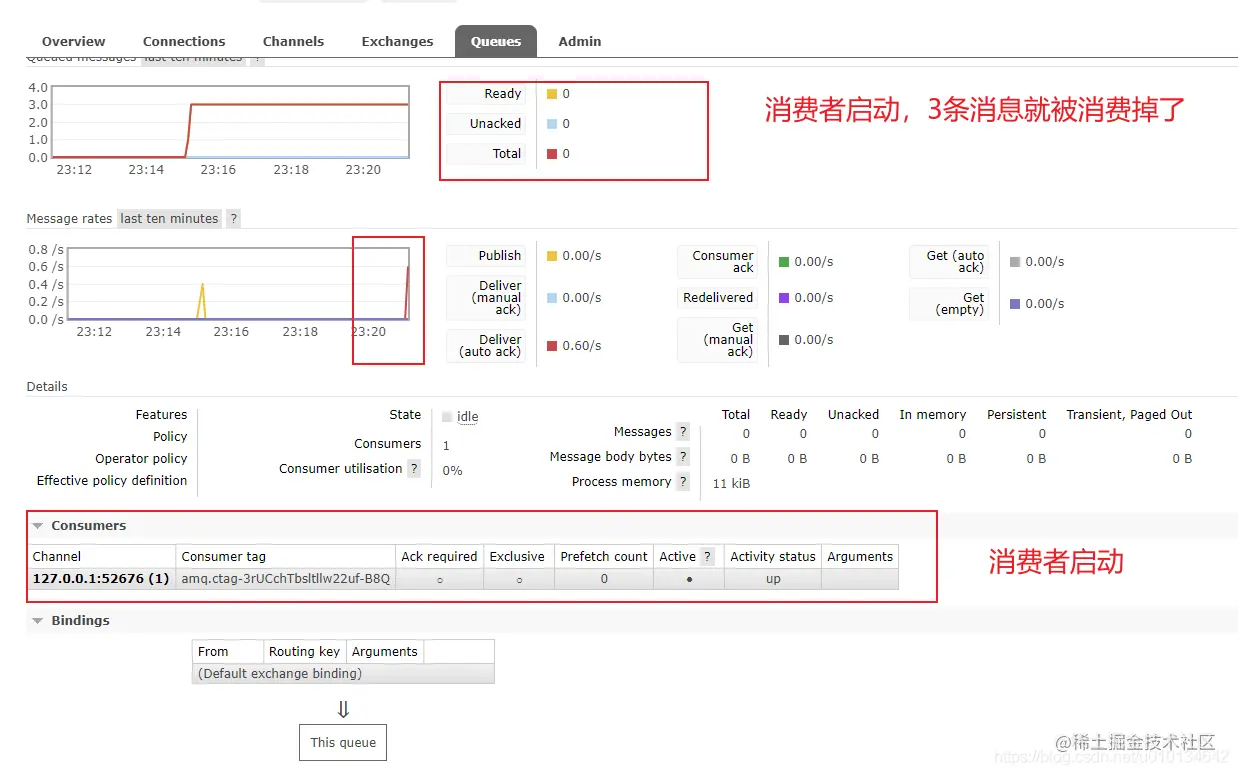Click help icon in Active column header

click(708, 556)
